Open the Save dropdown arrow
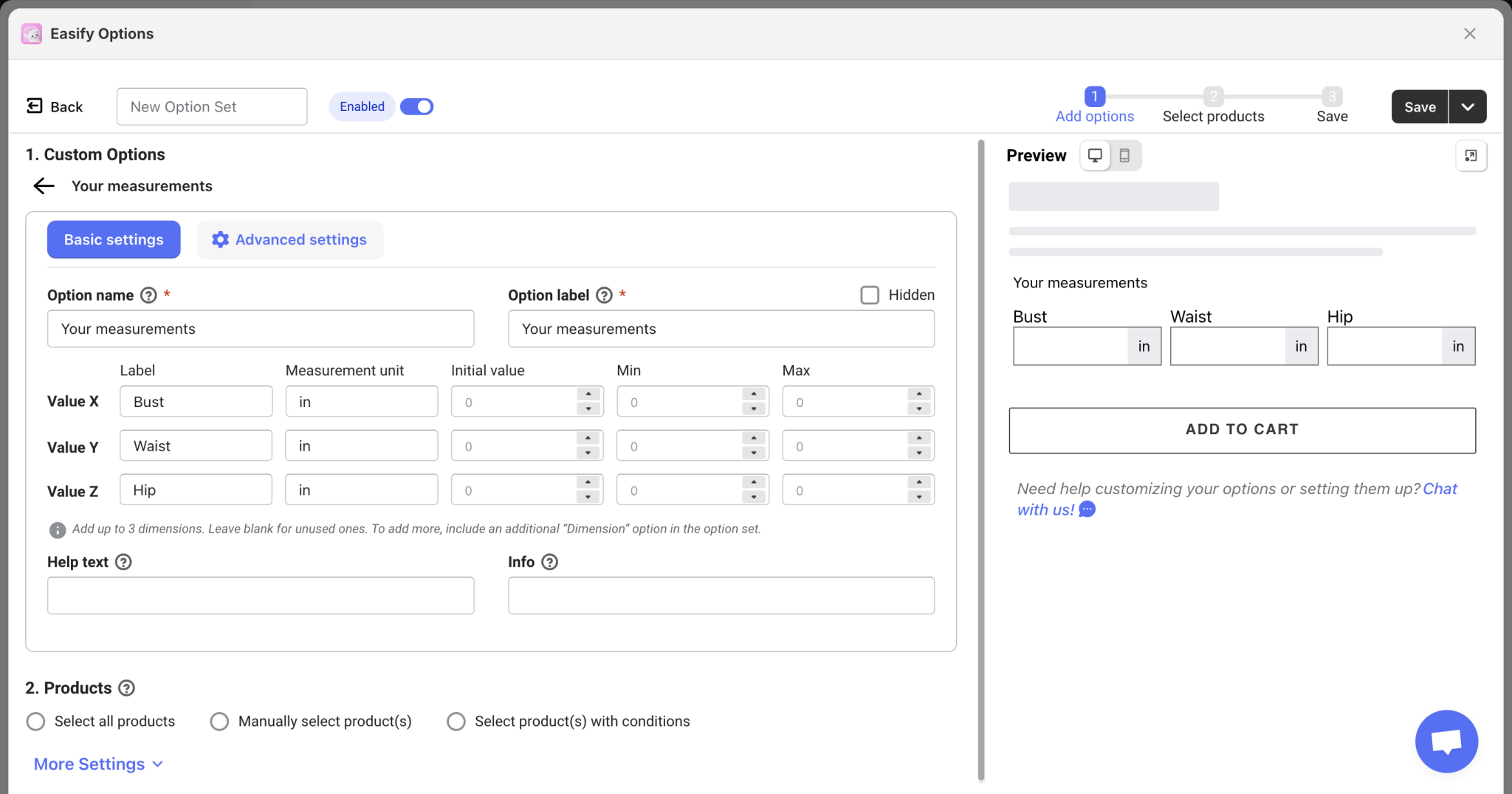1512x794 pixels. click(1468, 107)
